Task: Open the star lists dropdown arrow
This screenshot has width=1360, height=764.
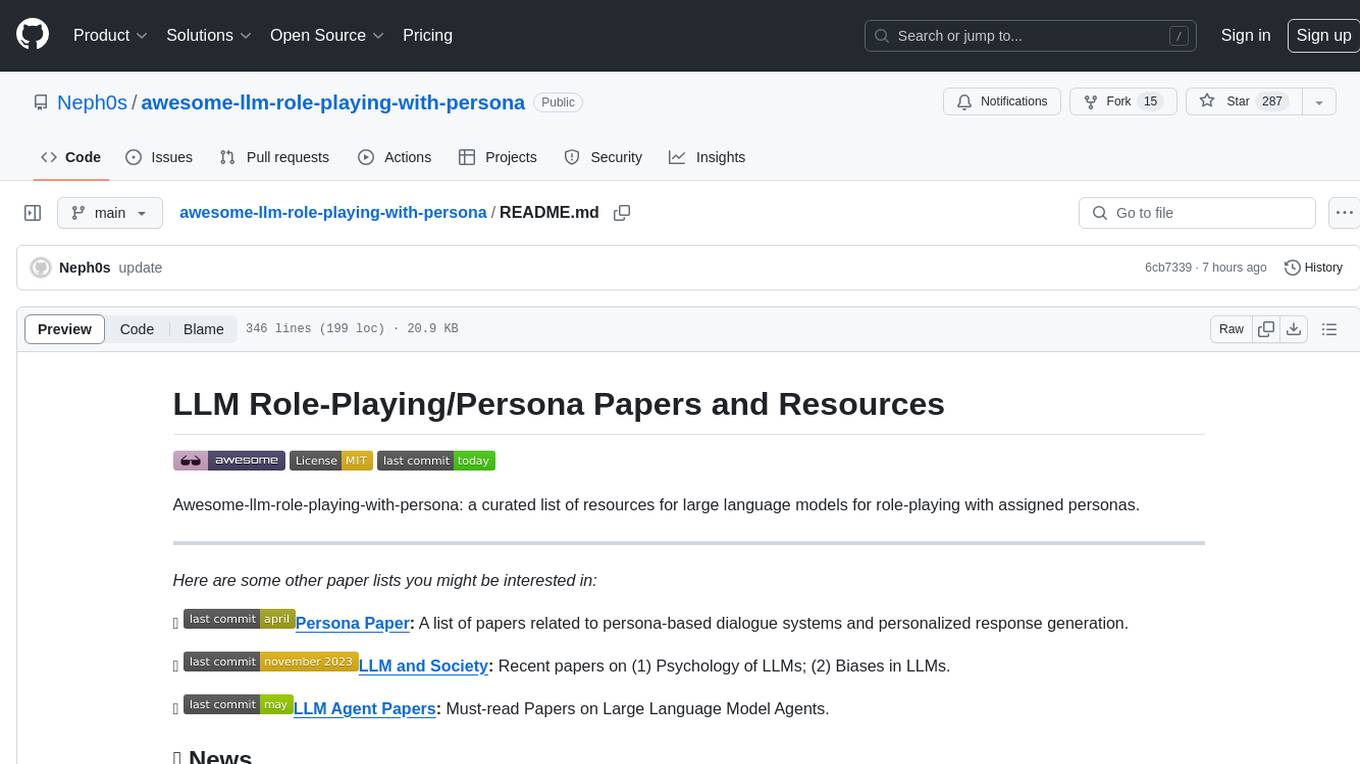Action: 1319,102
